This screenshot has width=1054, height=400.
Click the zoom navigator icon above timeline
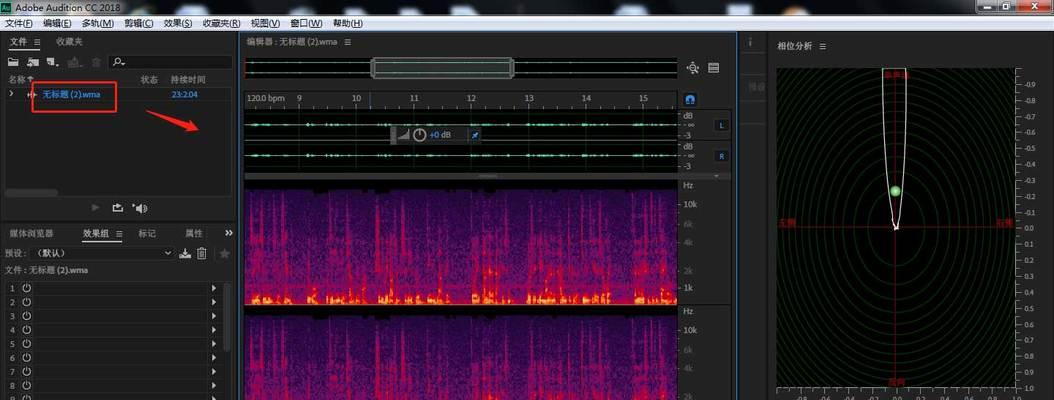693,67
